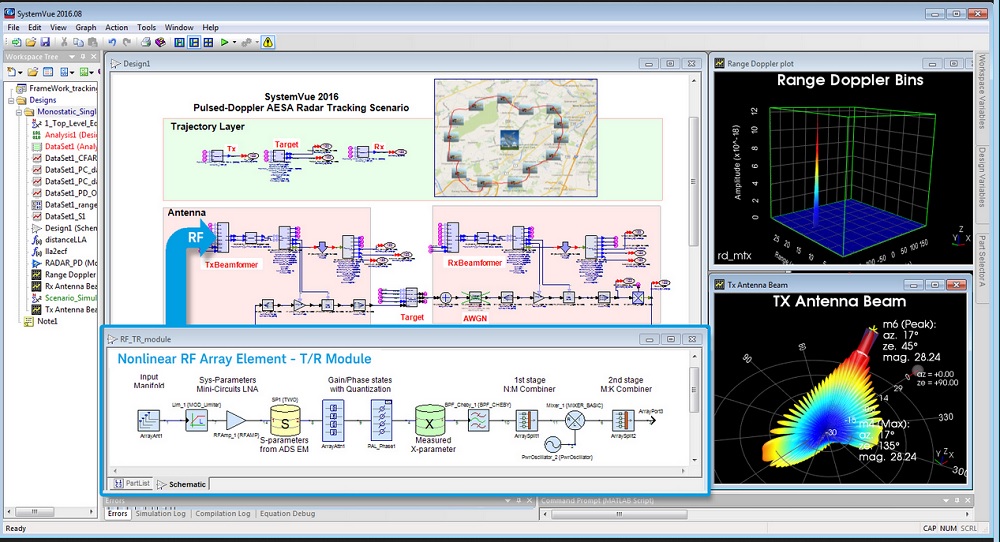This screenshot has width=1000, height=542.
Task: Open the Action menu
Action: click(x=116, y=27)
